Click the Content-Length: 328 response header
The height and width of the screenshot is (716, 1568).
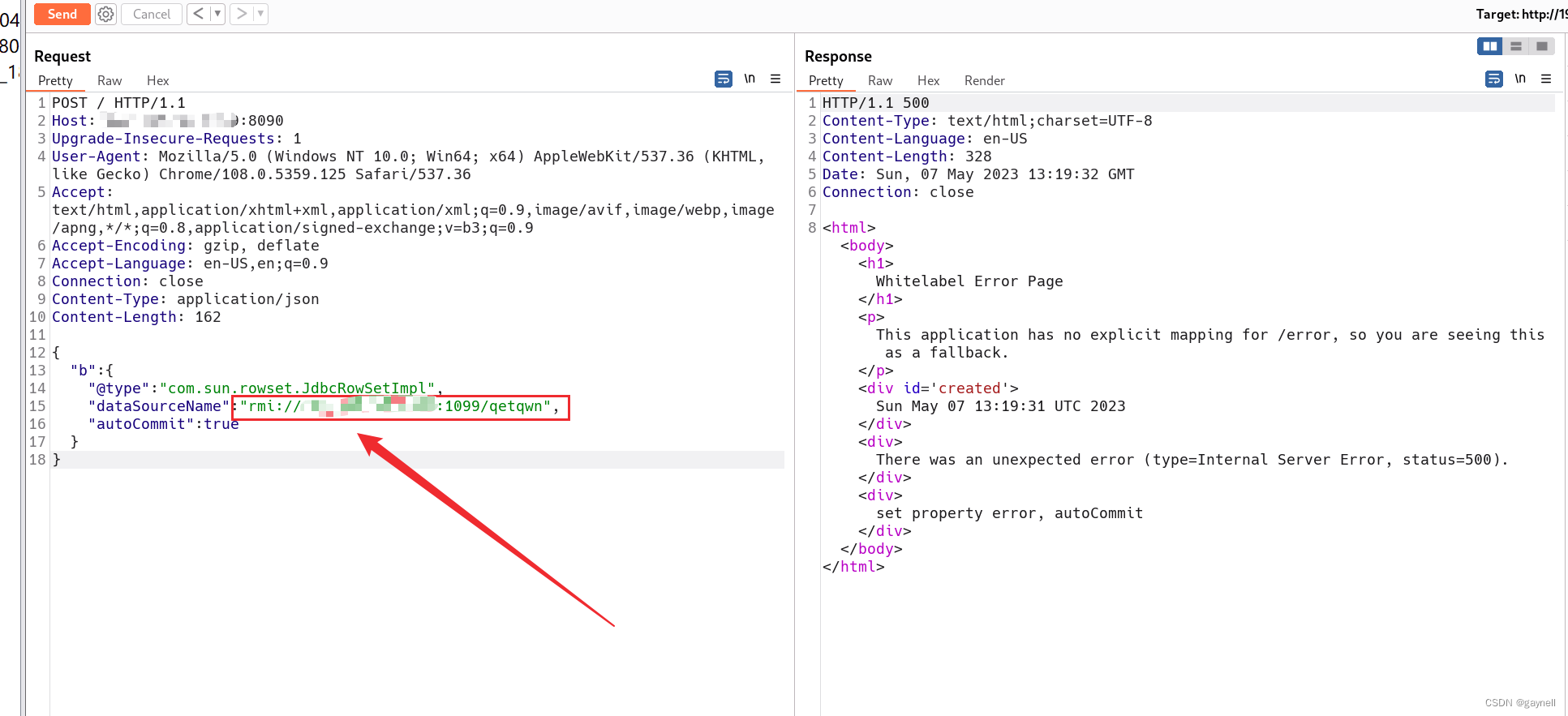click(x=907, y=156)
